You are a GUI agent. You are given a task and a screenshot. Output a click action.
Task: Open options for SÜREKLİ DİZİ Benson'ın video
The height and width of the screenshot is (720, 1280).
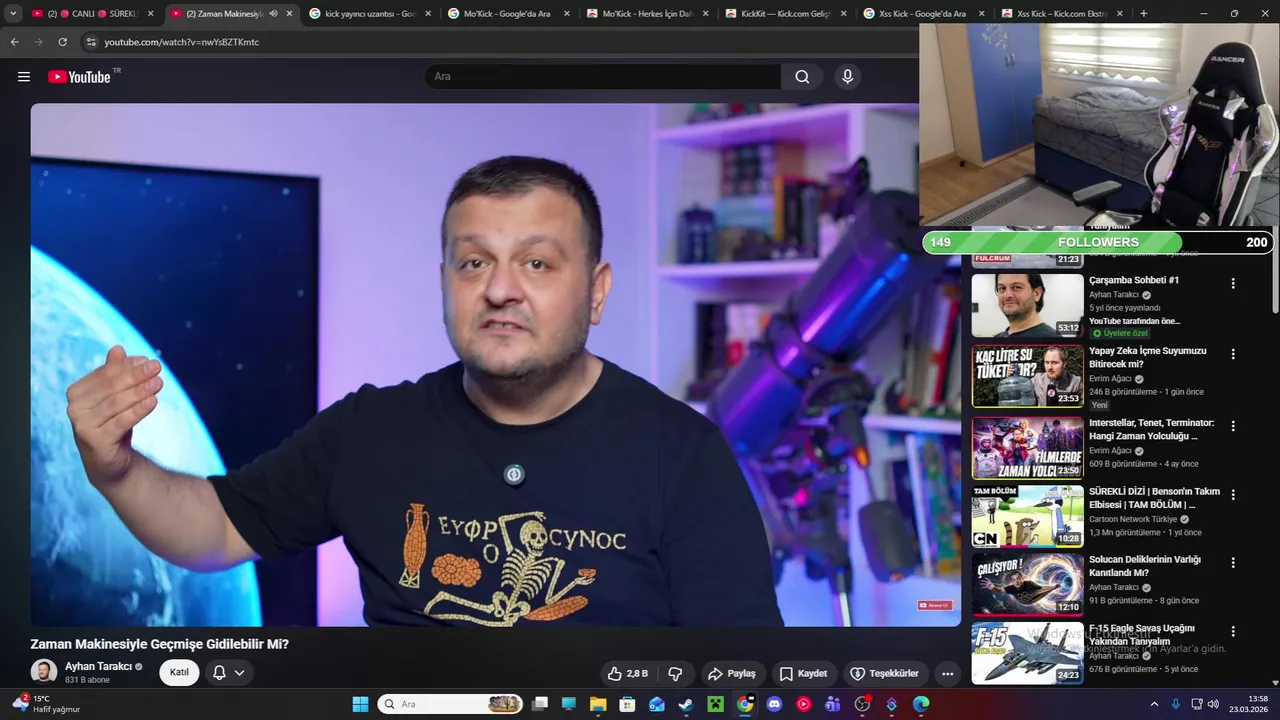[x=1233, y=495]
